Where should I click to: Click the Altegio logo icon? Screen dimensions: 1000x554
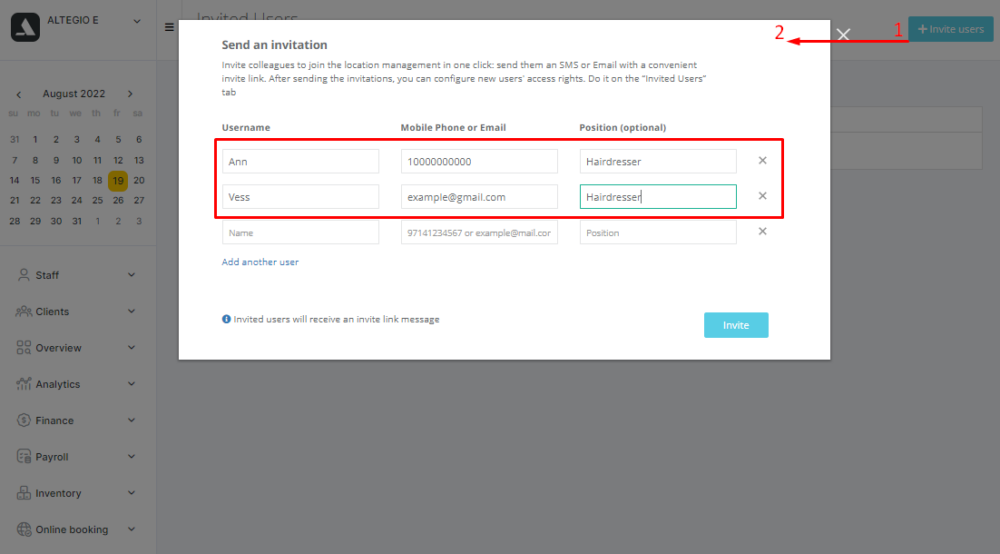25,27
